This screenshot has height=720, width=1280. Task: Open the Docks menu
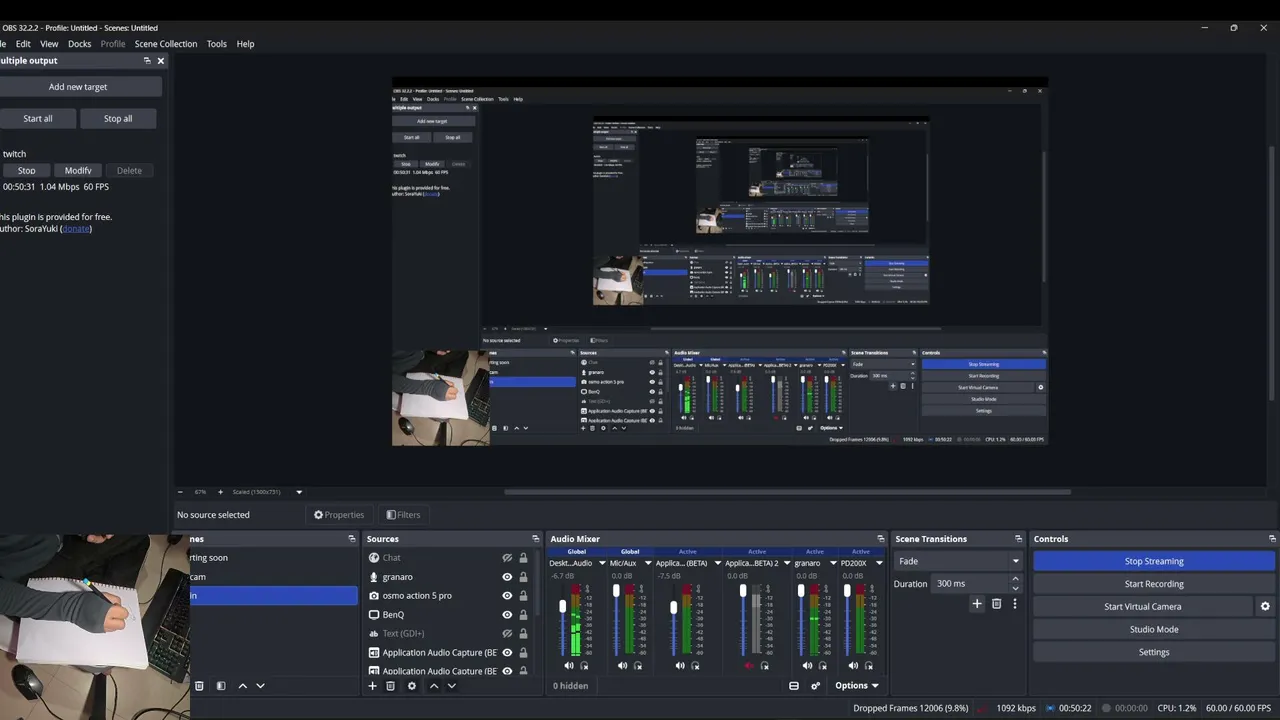[79, 44]
